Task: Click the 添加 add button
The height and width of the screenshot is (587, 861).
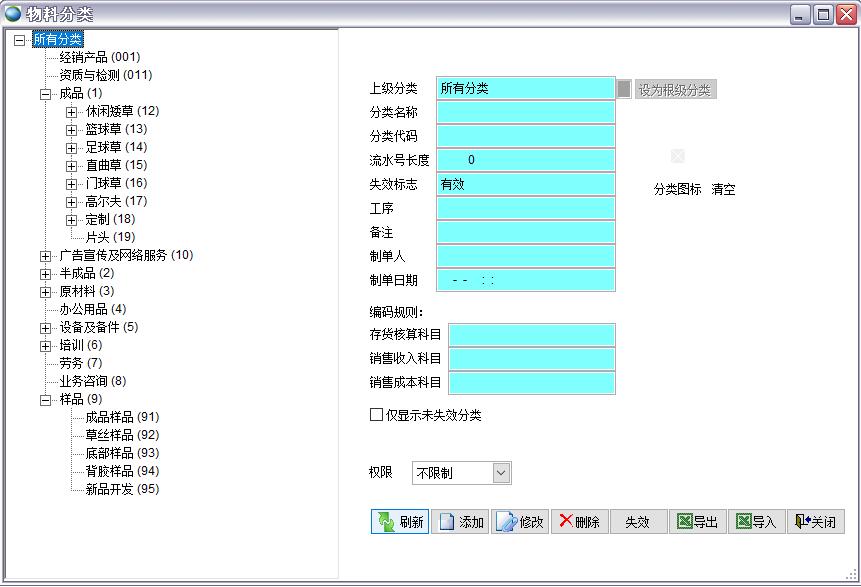Action: point(460,522)
